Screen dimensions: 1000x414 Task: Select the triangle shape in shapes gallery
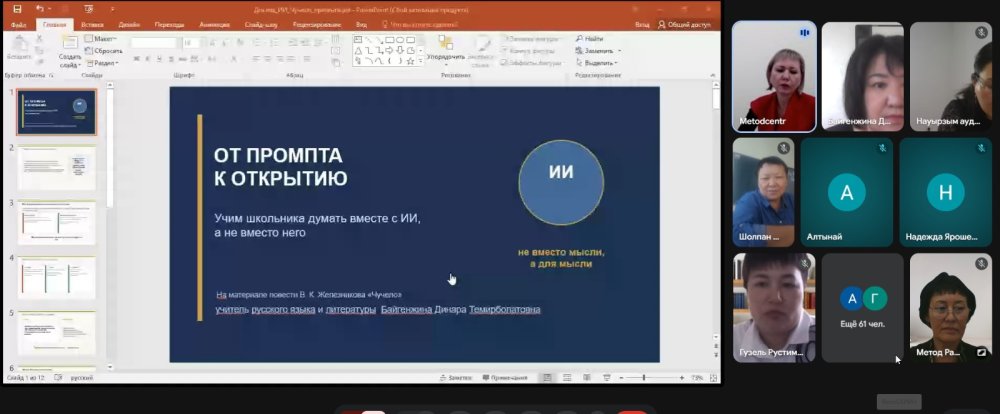pyautogui.click(x=358, y=50)
